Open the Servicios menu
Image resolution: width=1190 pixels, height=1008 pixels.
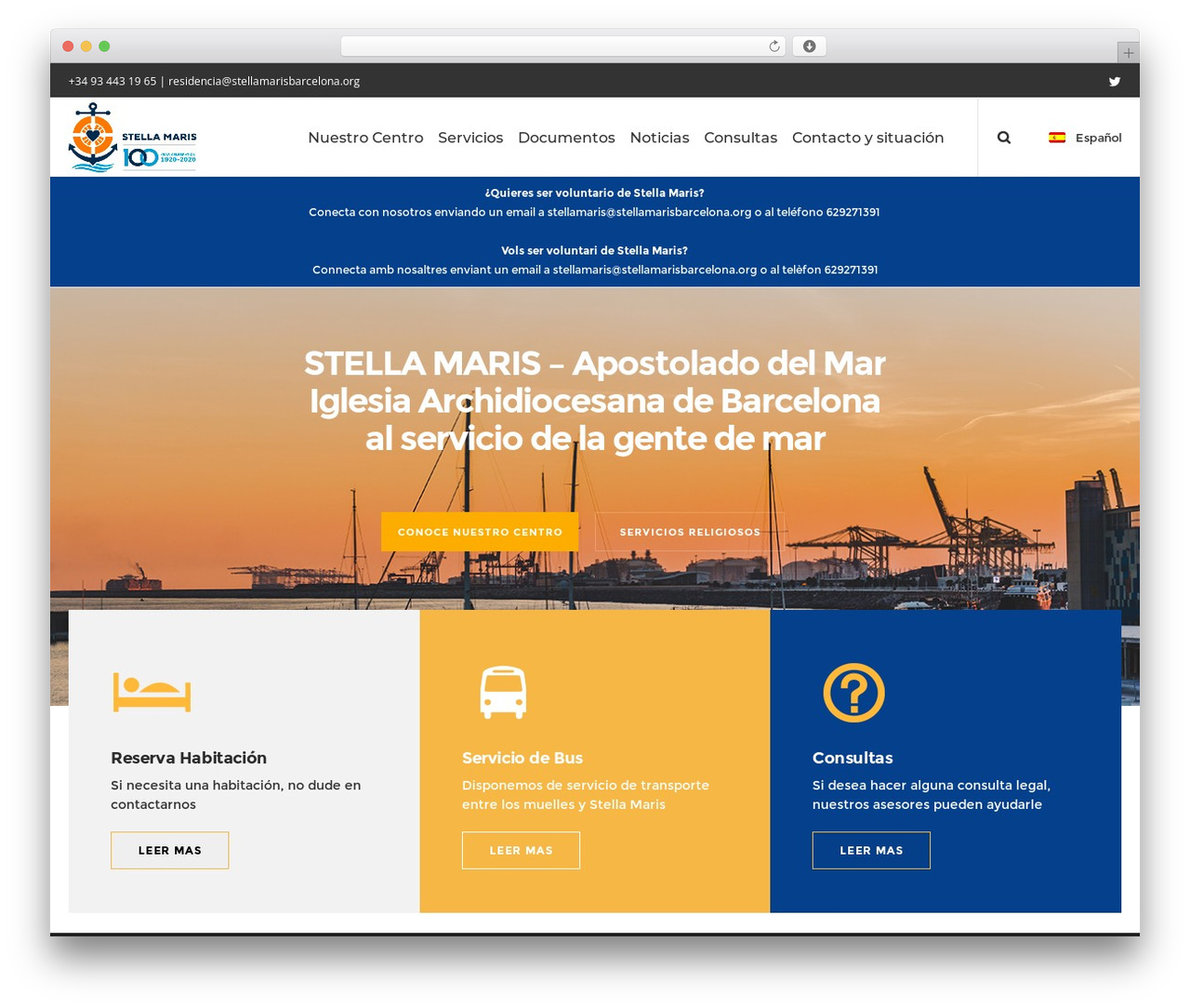tap(470, 138)
